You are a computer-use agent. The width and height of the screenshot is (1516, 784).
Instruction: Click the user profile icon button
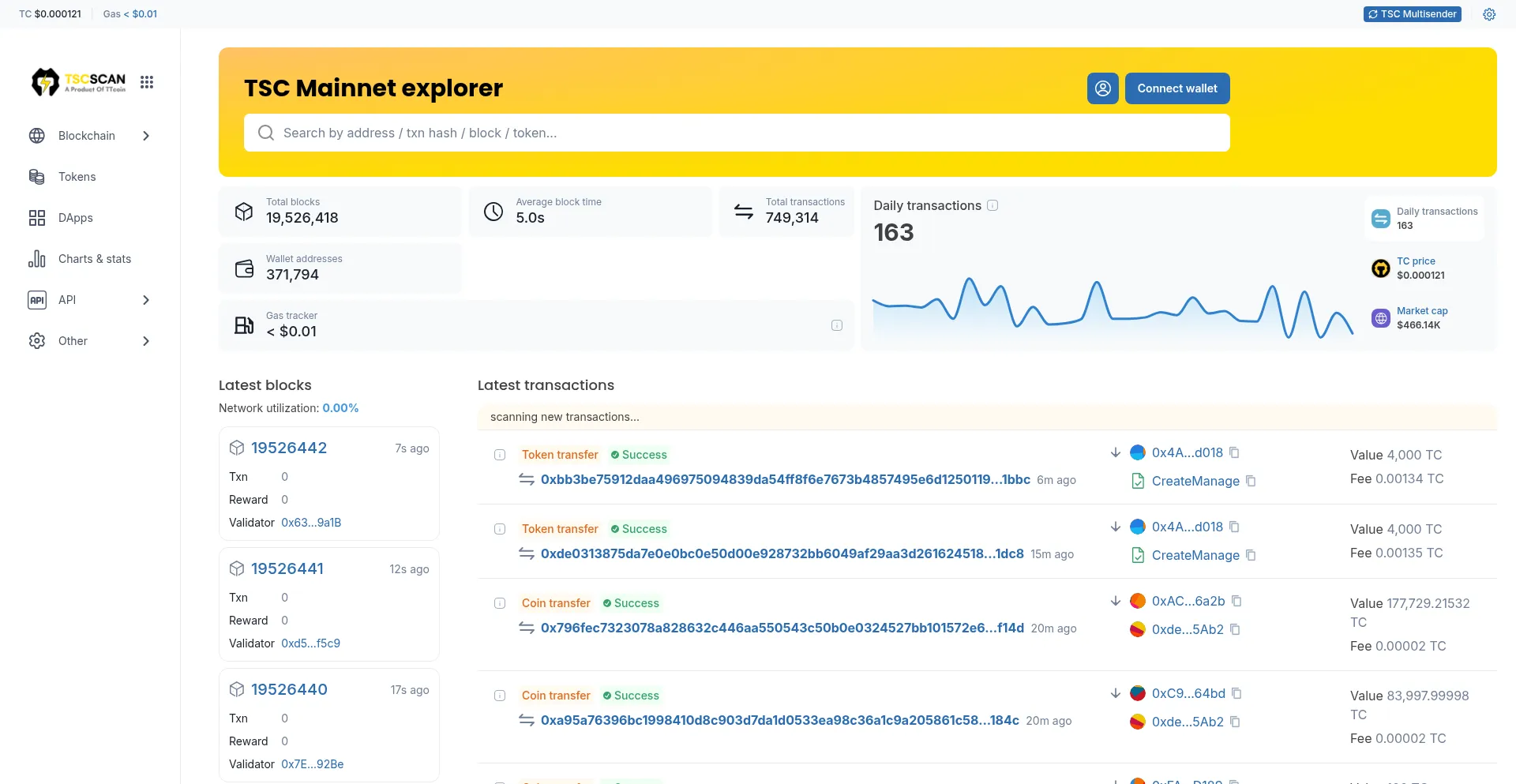click(x=1103, y=88)
